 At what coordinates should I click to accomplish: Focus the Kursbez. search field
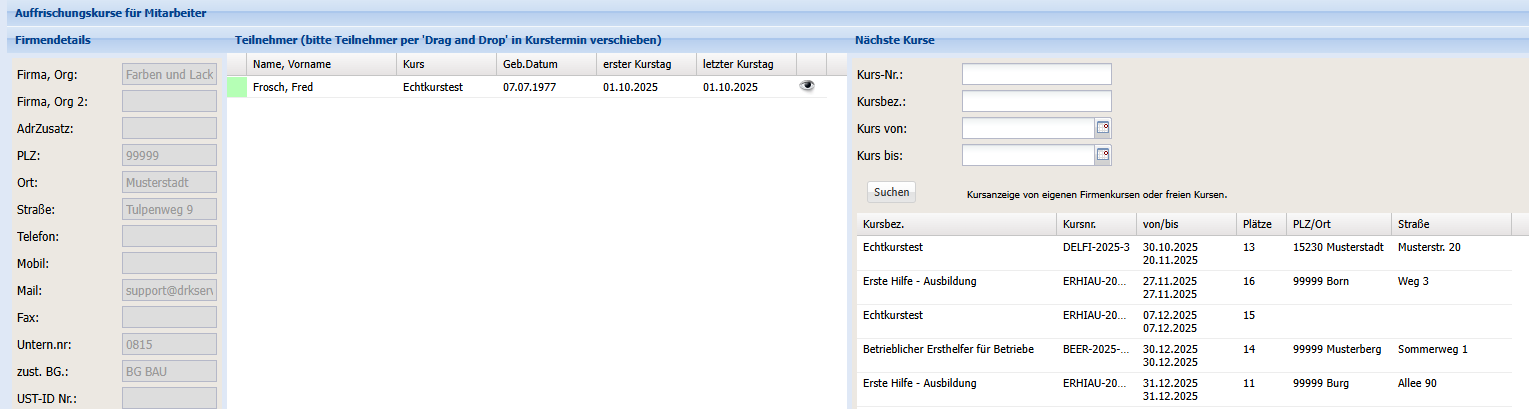pos(1036,101)
